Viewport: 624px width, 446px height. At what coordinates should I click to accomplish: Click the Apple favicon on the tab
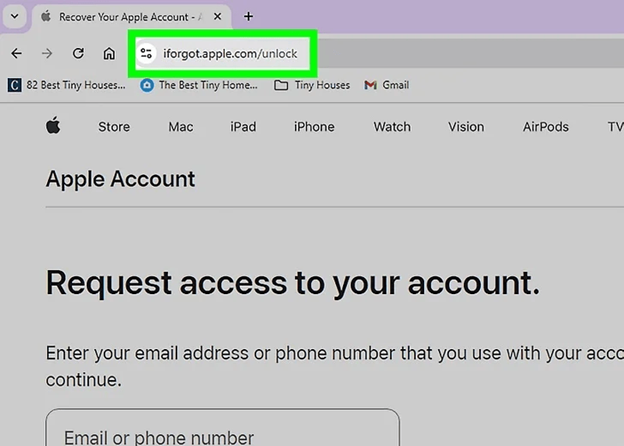[x=46, y=17]
